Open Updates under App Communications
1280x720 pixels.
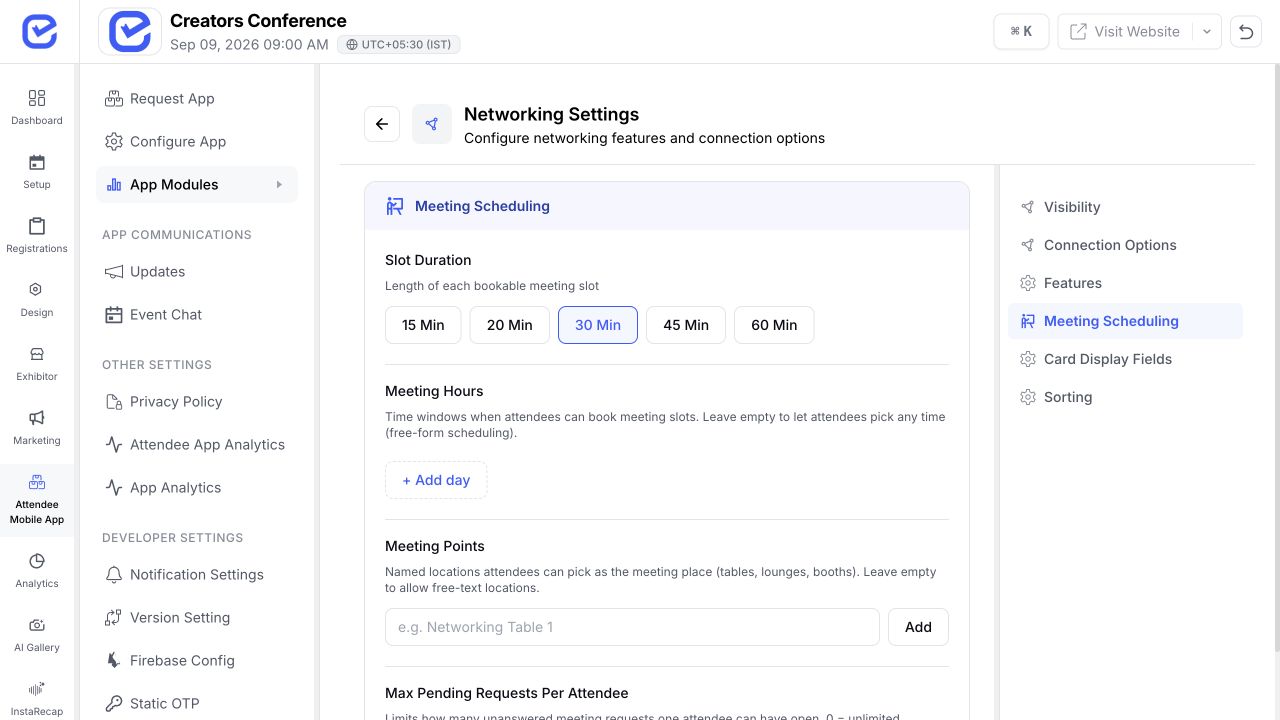tap(197, 272)
